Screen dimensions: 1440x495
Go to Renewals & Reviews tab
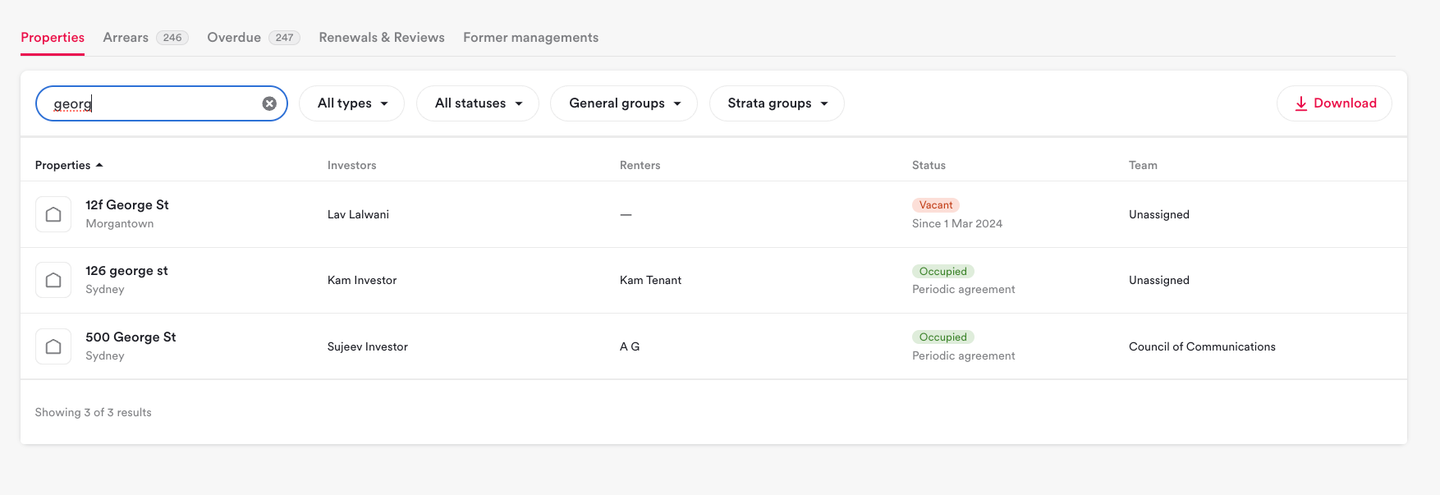(382, 37)
